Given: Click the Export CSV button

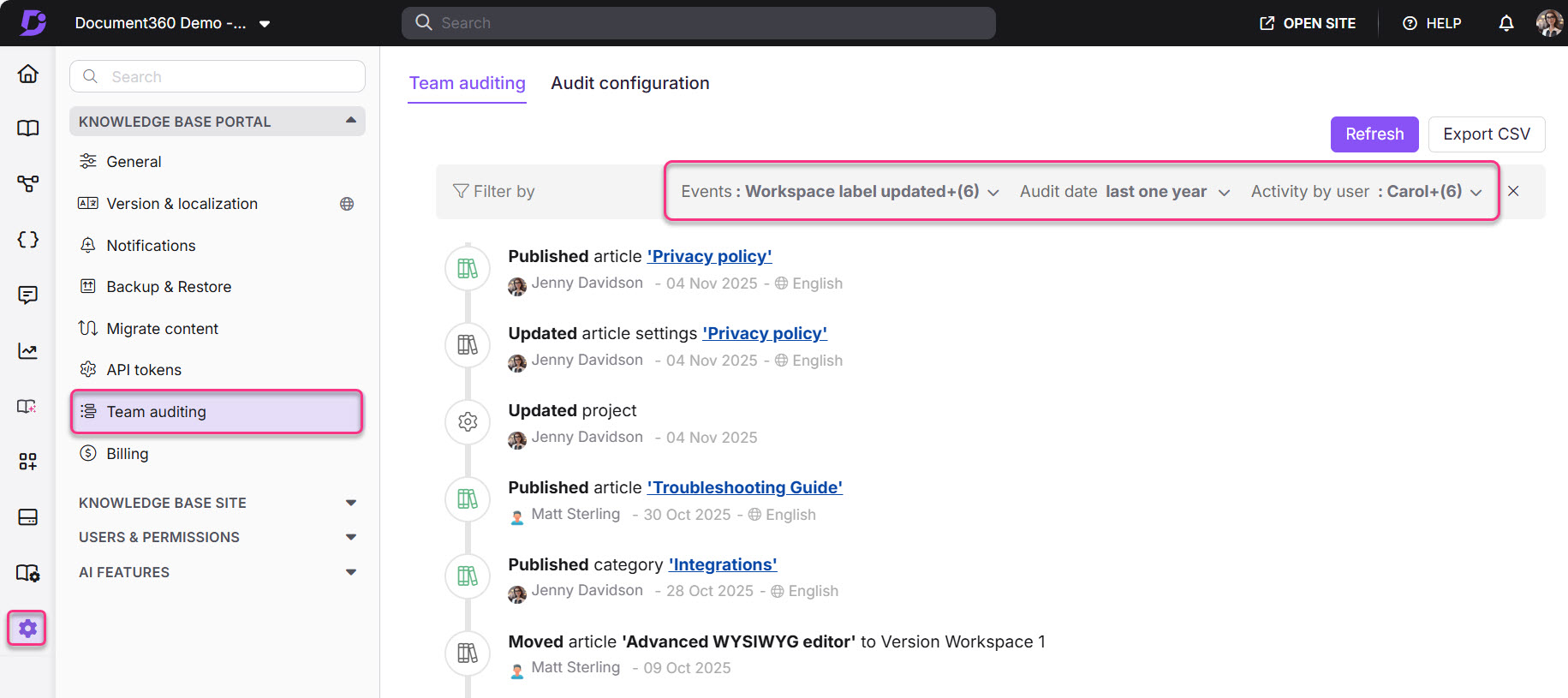Looking at the screenshot, I should (x=1487, y=134).
